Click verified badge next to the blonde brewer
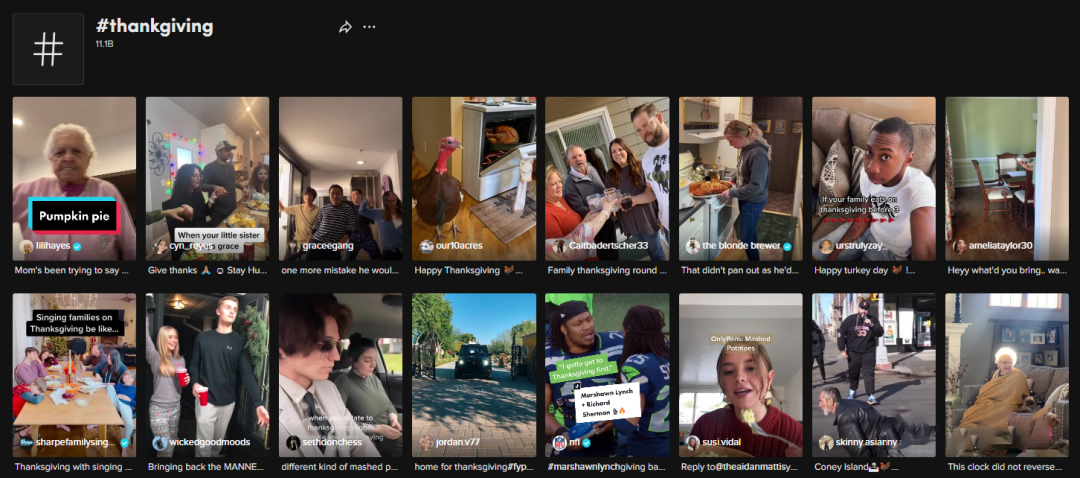1080x478 pixels. [x=787, y=247]
